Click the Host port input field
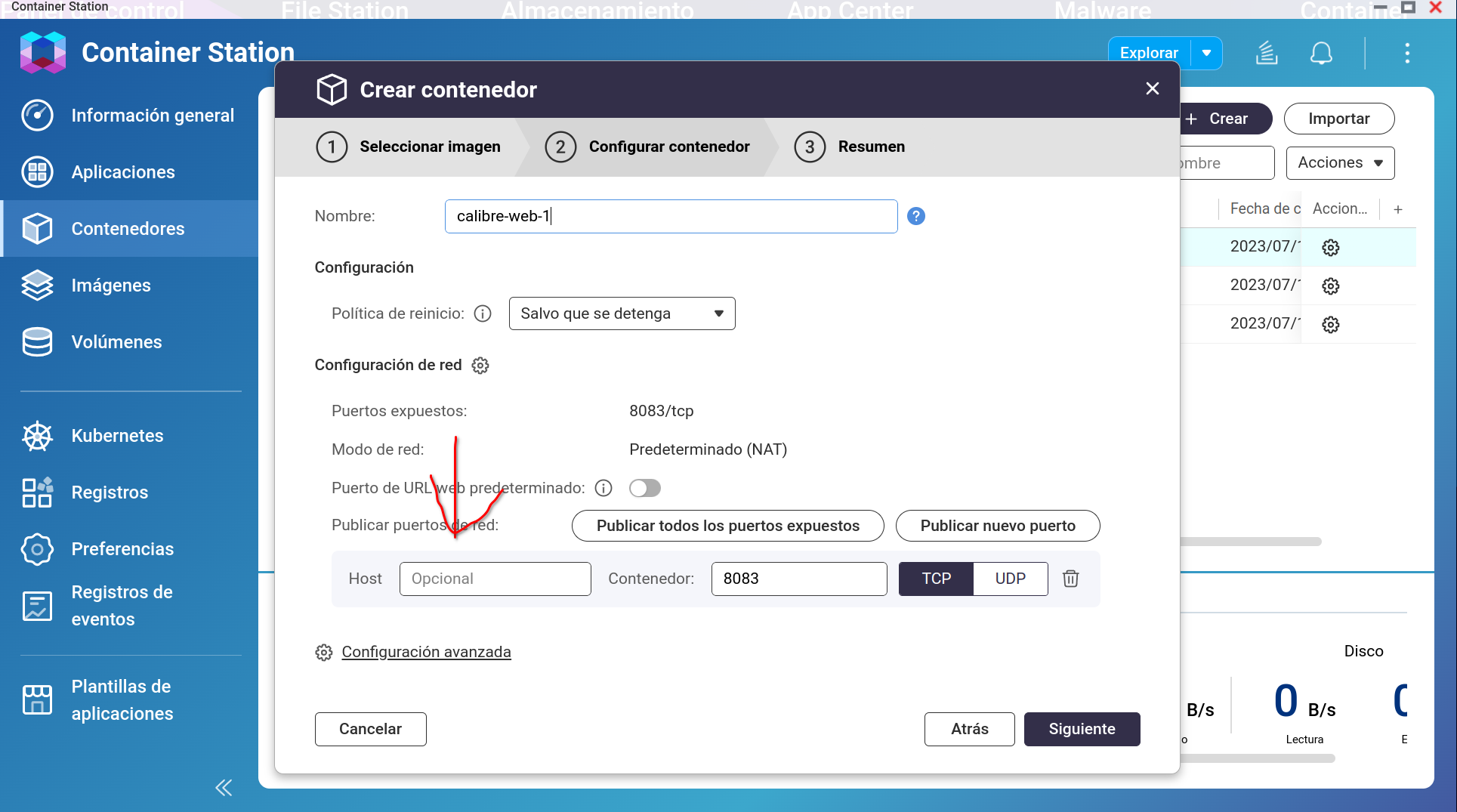The image size is (1457, 812). pyautogui.click(x=495, y=579)
